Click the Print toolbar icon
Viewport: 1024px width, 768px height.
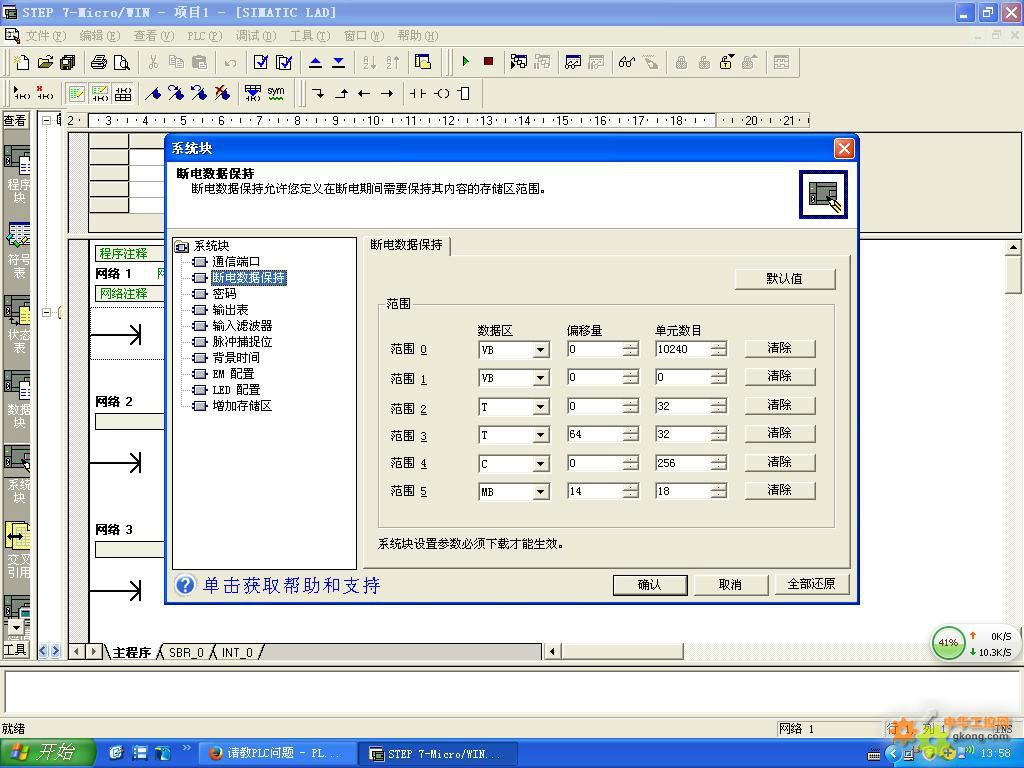[x=99, y=62]
